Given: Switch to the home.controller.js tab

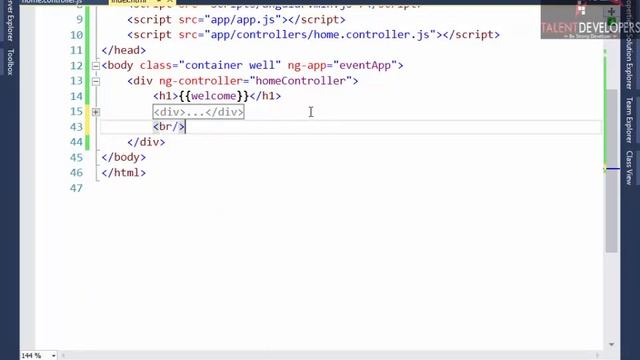Looking at the screenshot, I should point(52,2).
